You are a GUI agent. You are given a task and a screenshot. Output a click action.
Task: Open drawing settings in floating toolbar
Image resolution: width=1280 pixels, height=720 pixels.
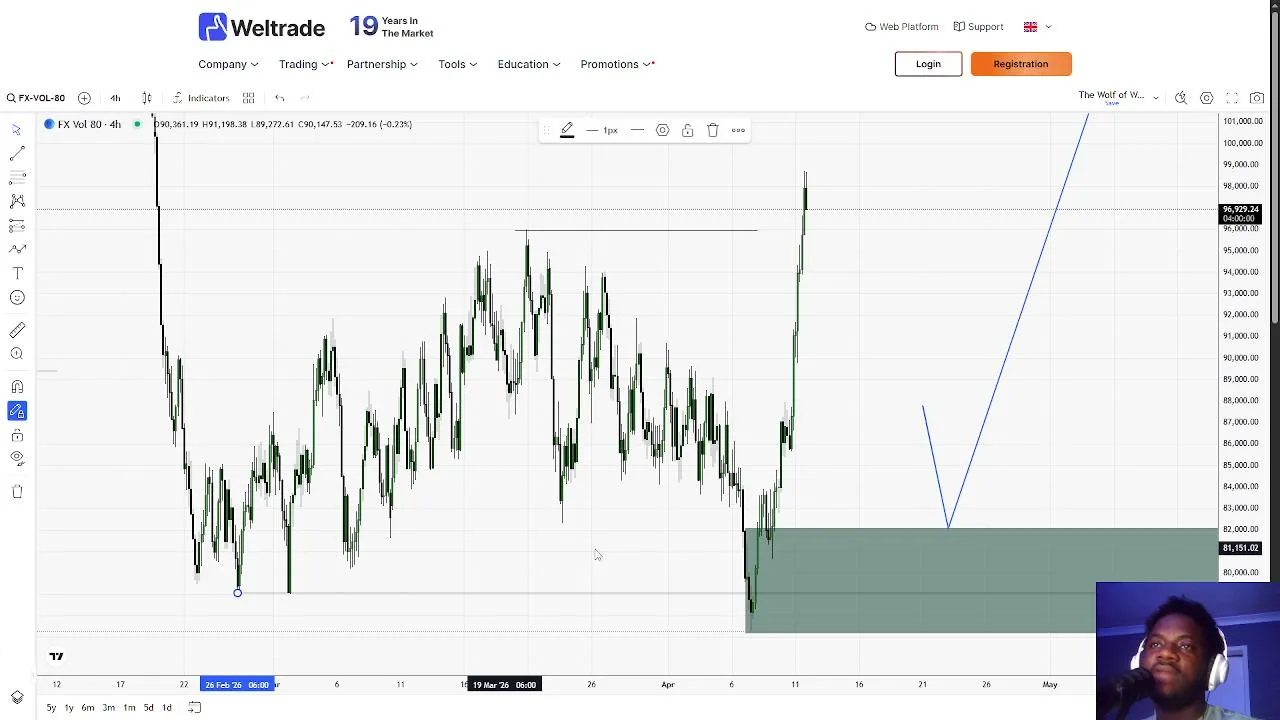(662, 130)
